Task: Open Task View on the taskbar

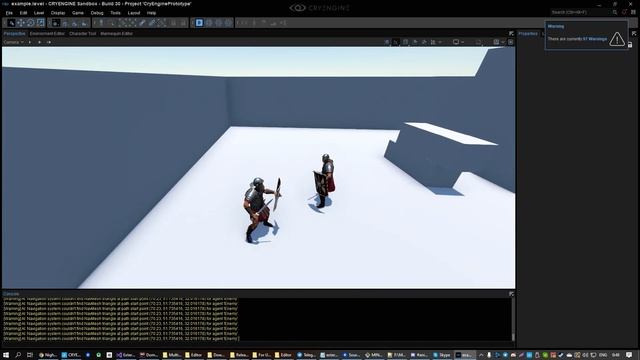Action: pyautogui.click(x=30, y=355)
